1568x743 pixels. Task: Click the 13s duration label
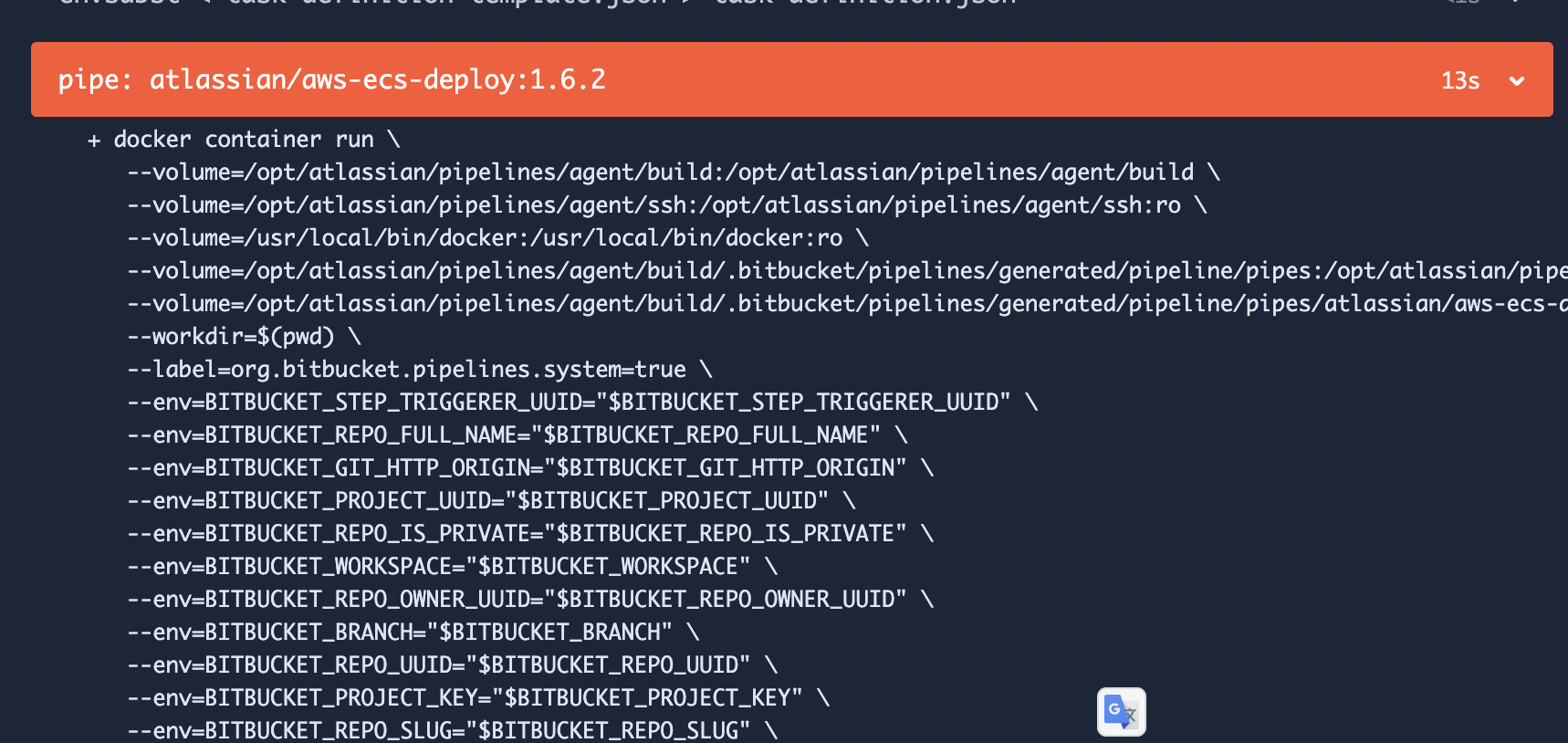(1460, 80)
